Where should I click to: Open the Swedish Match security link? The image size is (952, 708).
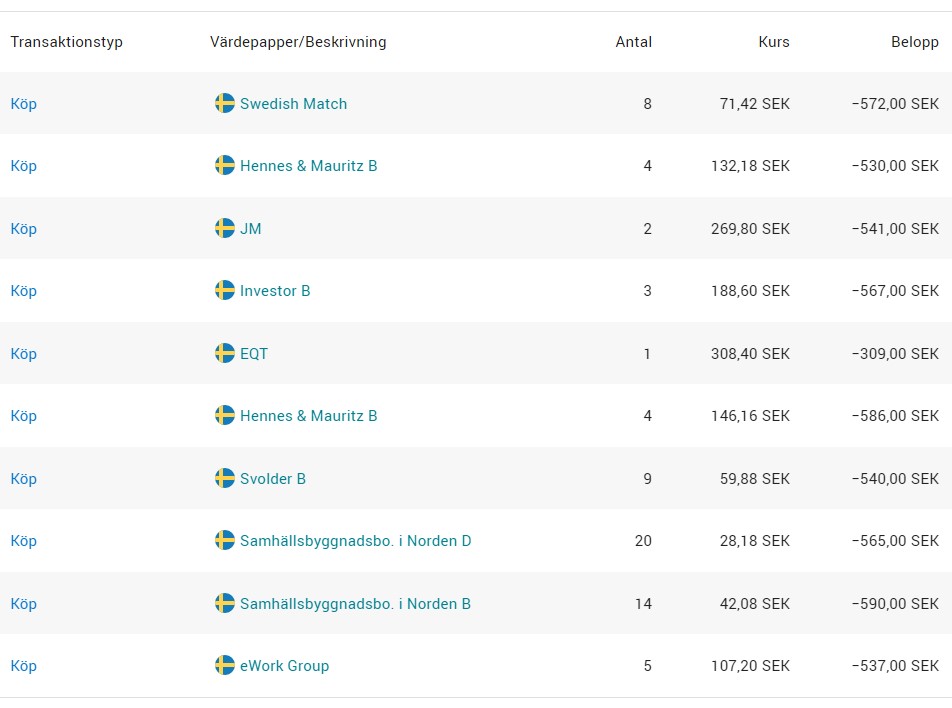293,104
